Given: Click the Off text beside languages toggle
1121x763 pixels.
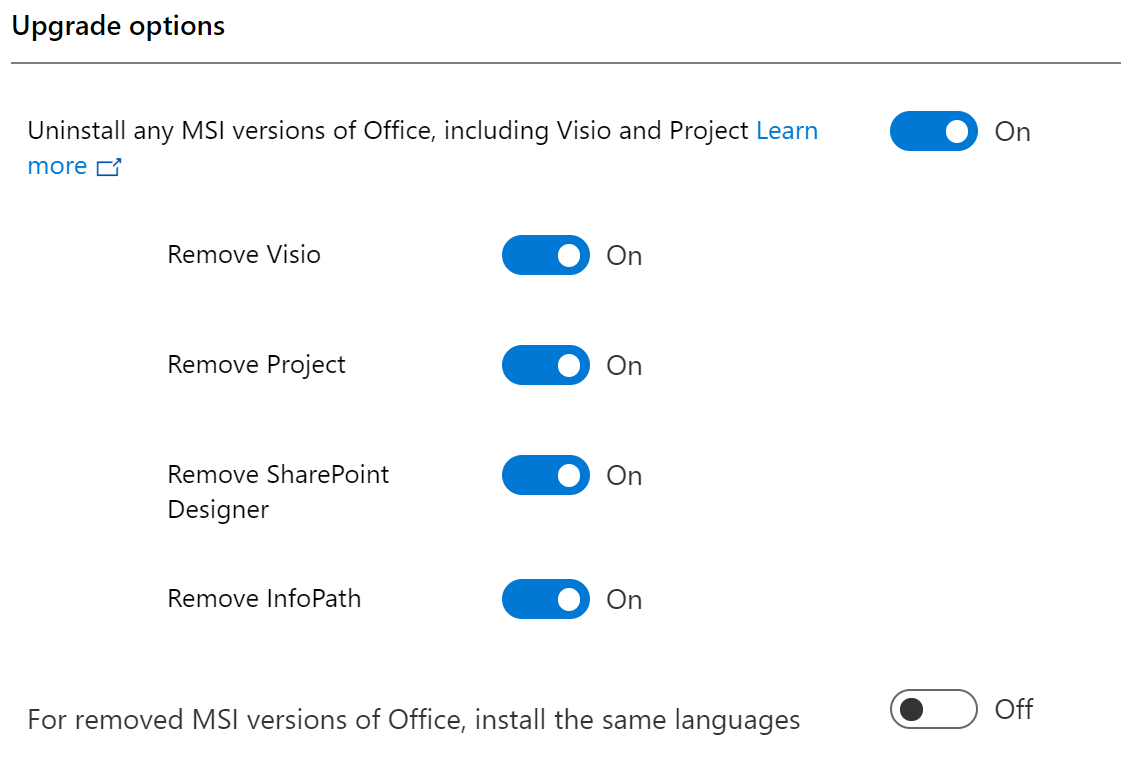Looking at the screenshot, I should click(1013, 709).
